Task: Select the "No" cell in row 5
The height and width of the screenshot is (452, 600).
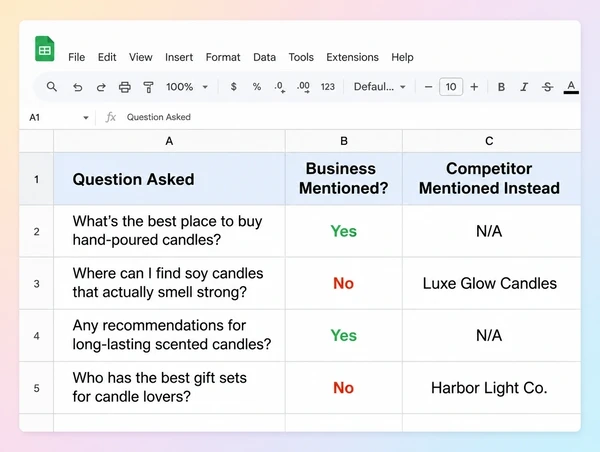Action: (344, 388)
